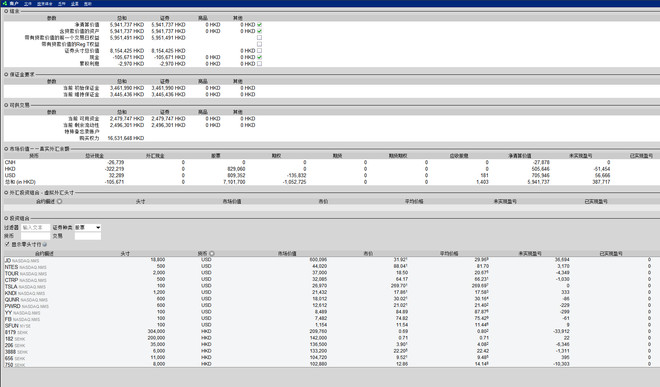
Task: Collapse the 外汇投资组合 virtual FX section
Action: [x=6, y=193]
